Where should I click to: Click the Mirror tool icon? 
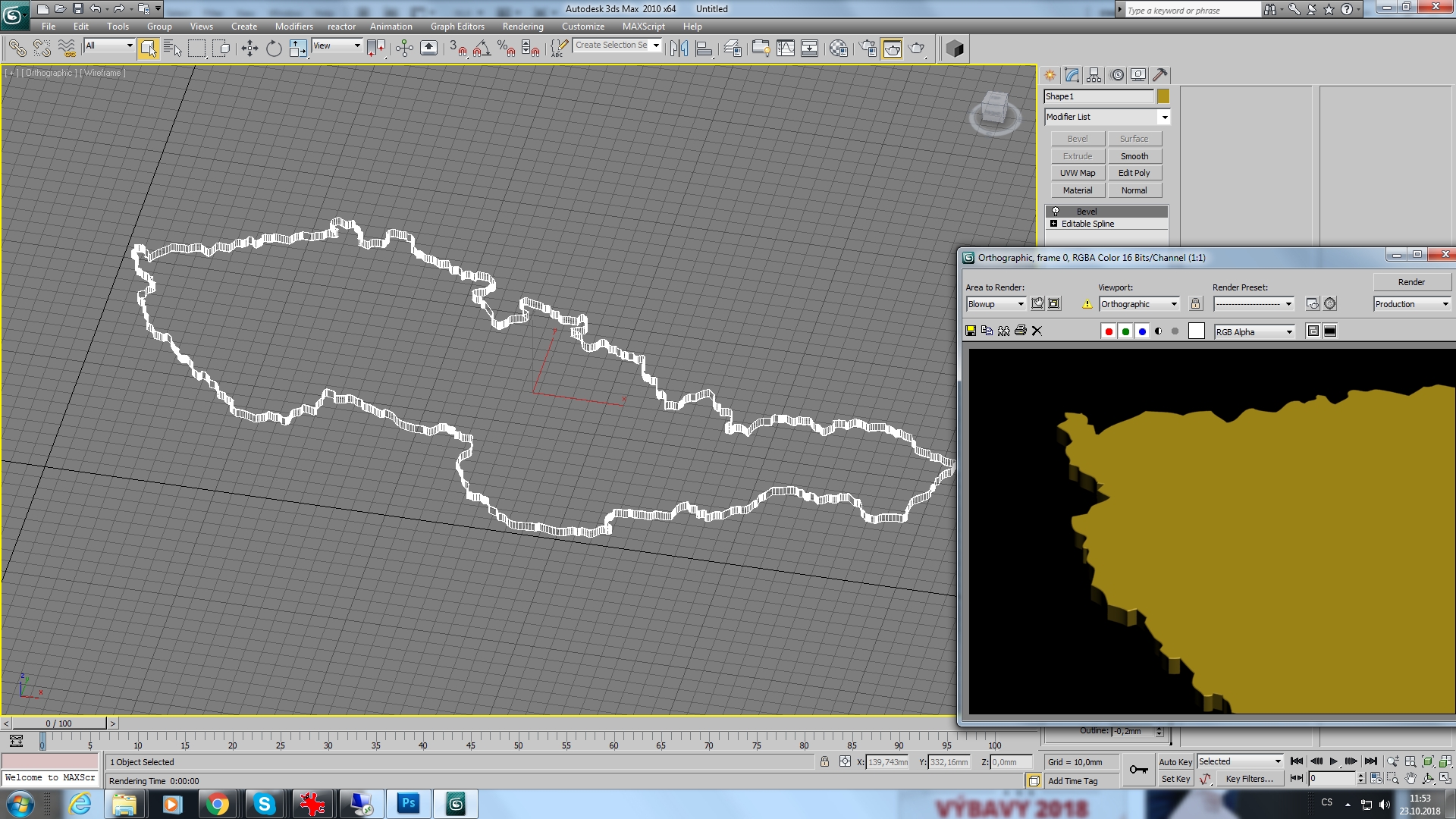pos(679,49)
